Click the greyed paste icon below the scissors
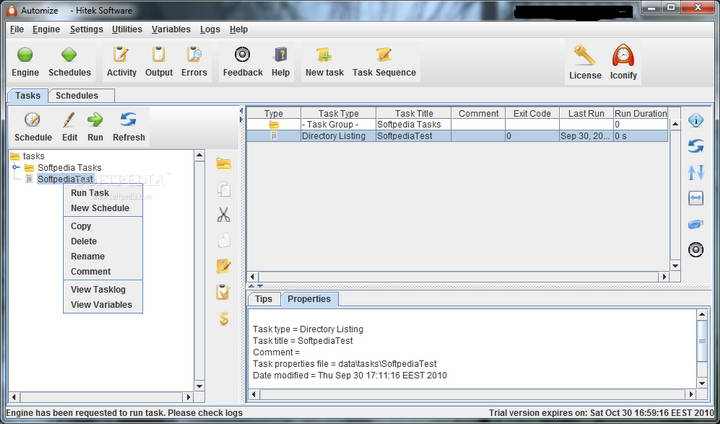The height and width of the screenshot is (424, 720). coord(224,240)
